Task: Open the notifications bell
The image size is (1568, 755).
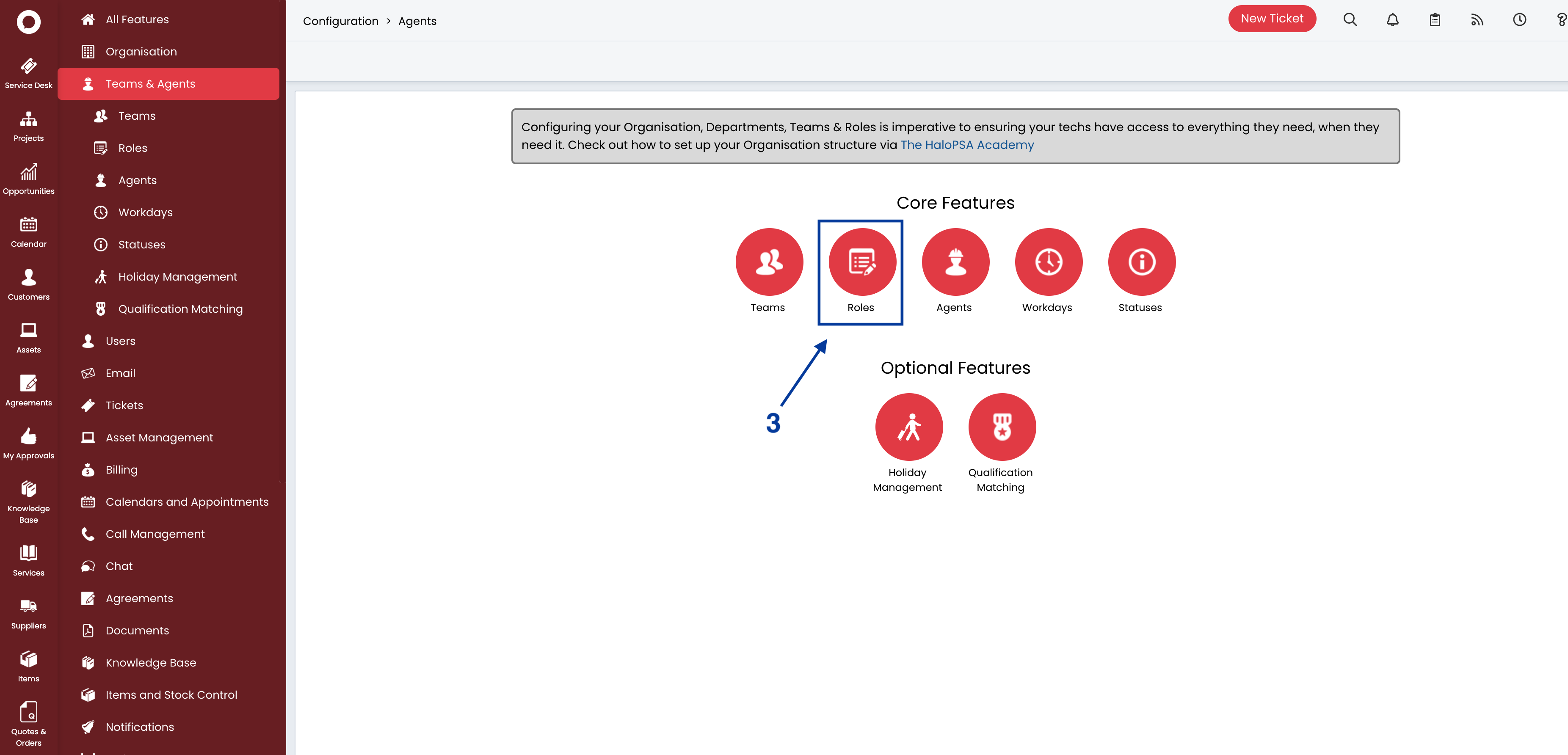Action: pyautogui.click(x=1392, y=19)
